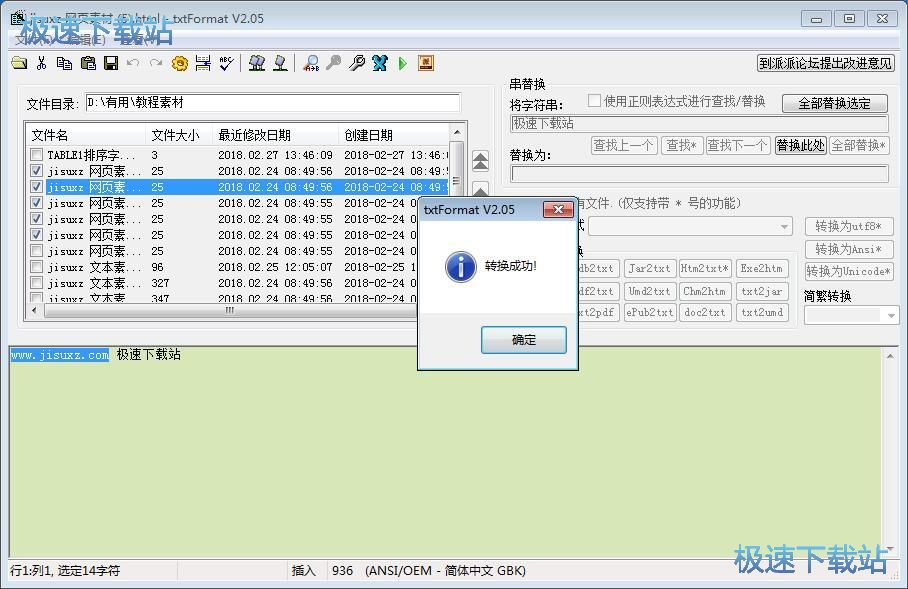This screenshot has height=589, width=908.
Task: Close the txtFormat V2.05 message dialog
Action: [558, 209]
